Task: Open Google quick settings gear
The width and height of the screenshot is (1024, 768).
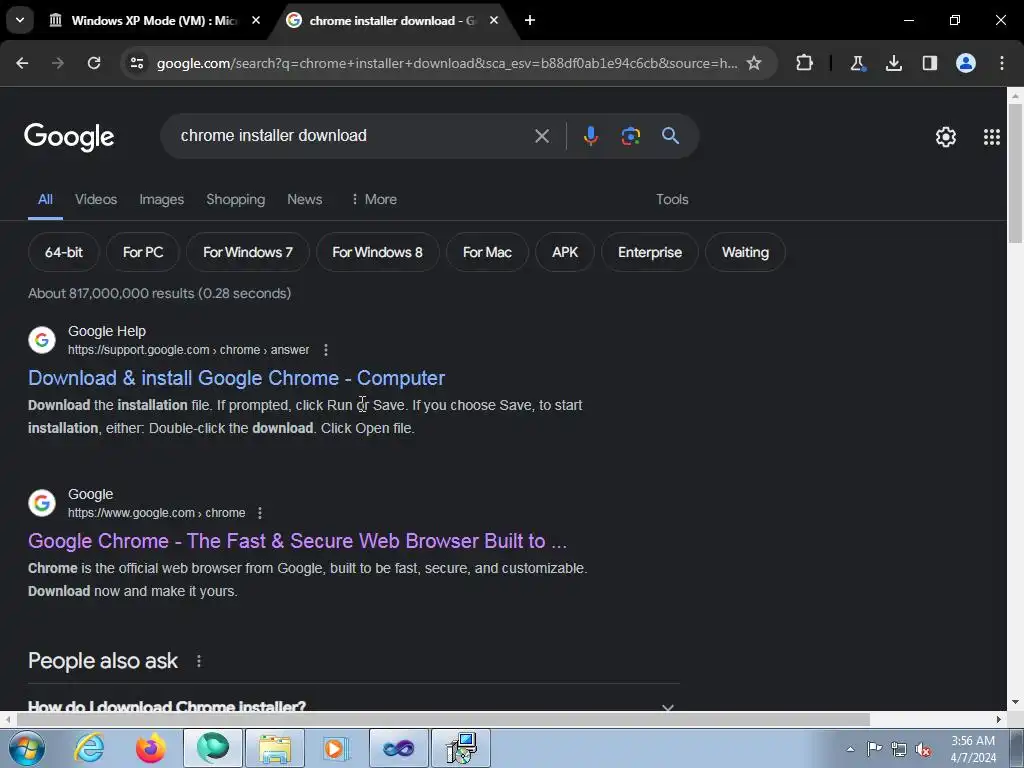Action: point(946,136)
